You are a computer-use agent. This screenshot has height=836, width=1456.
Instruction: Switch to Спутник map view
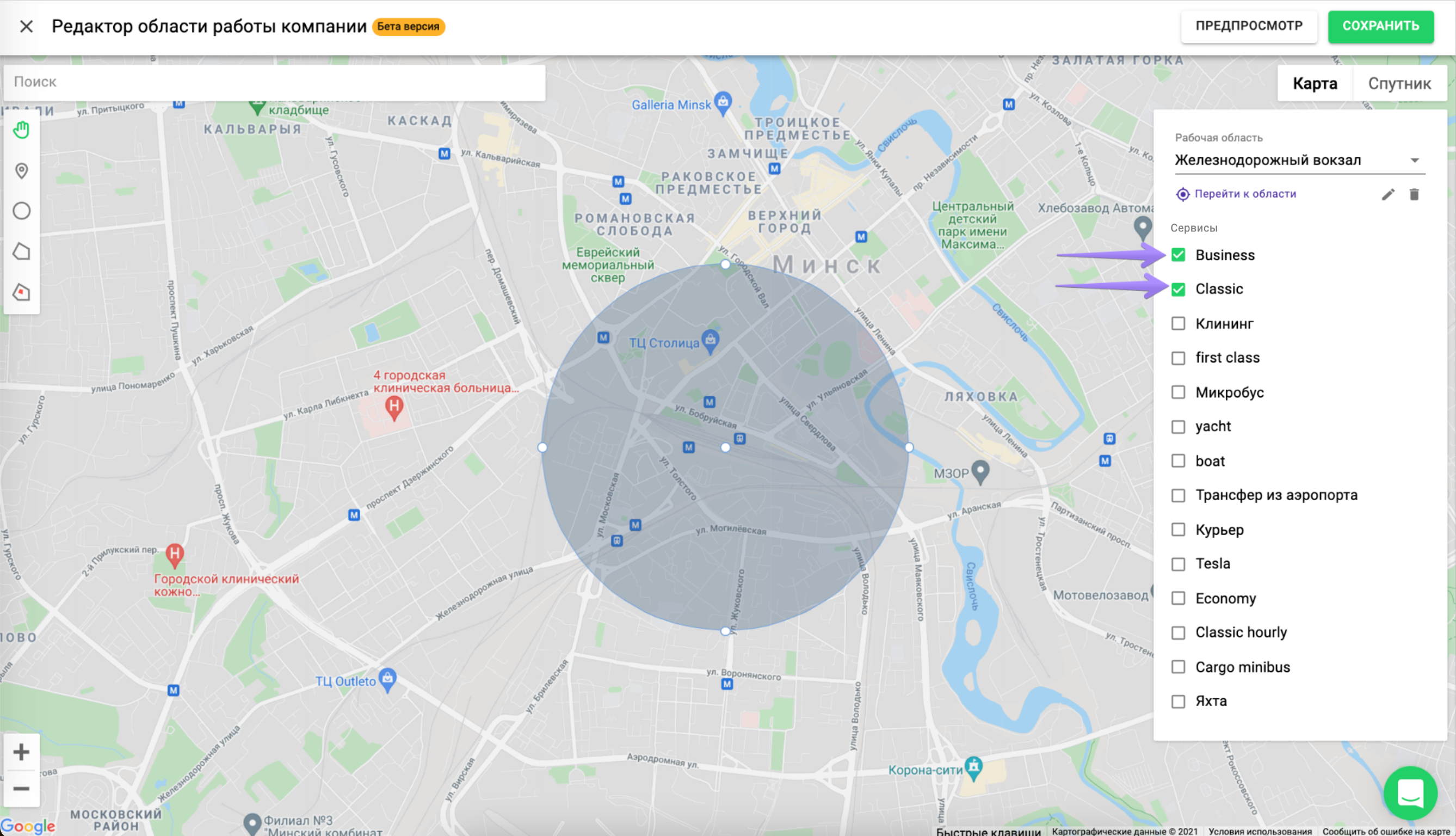[1399, 84]
